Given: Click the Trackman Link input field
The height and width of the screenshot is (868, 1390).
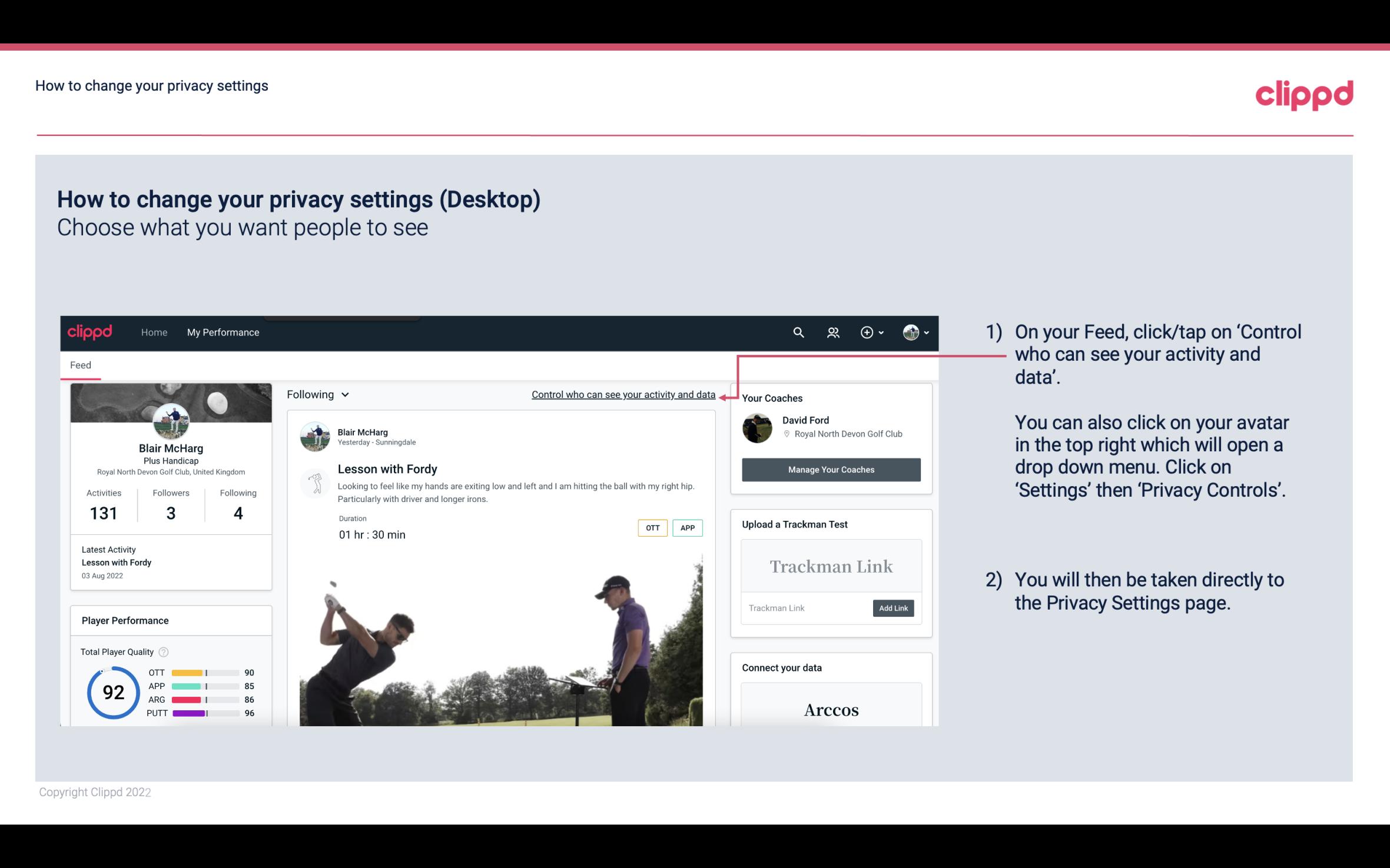Looking at the screenshot, I should click(806, 608).
